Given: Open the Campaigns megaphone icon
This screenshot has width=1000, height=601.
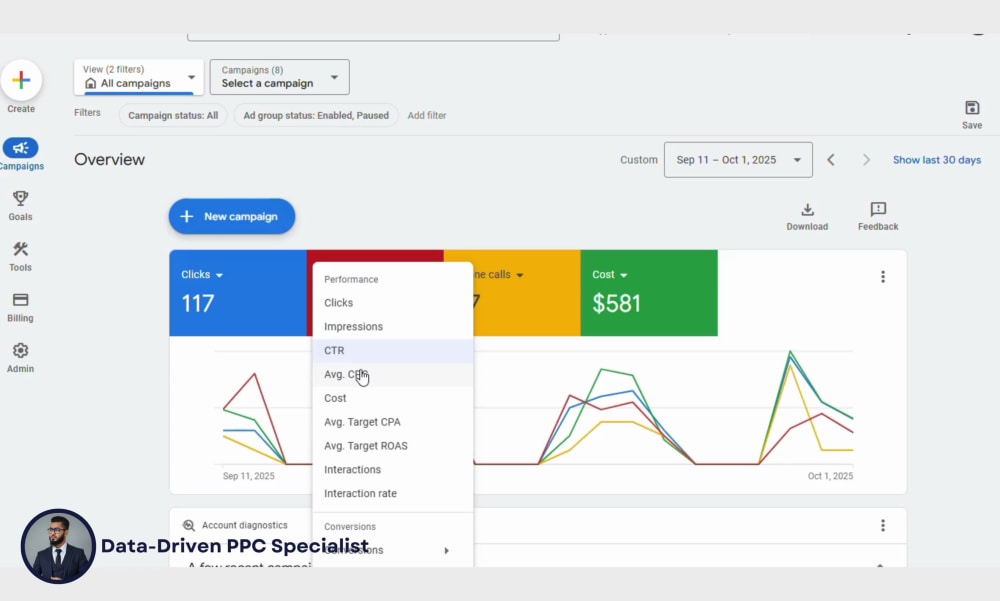Looking at the screenshot, I should (20, 148).
